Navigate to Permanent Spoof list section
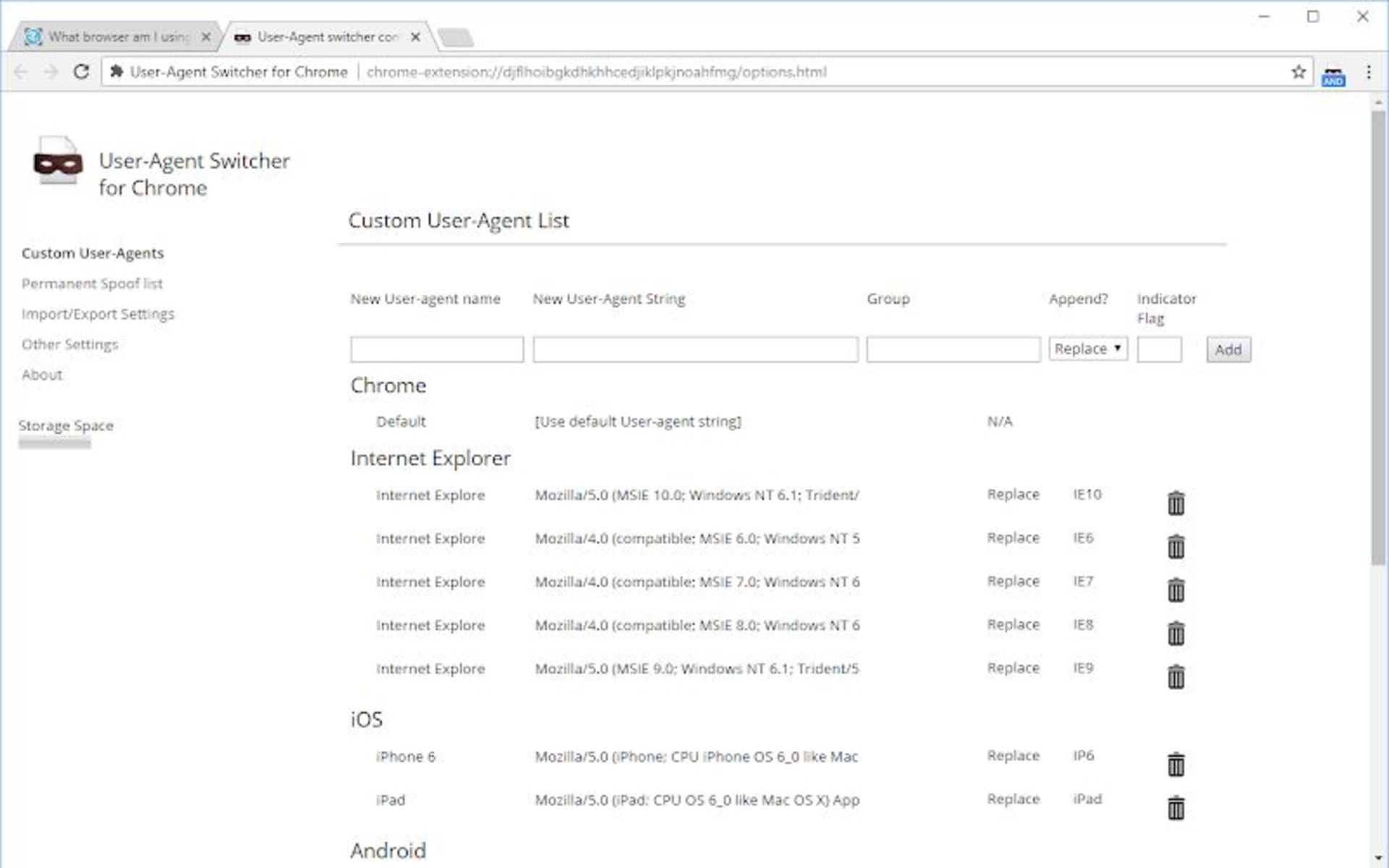 91,283
